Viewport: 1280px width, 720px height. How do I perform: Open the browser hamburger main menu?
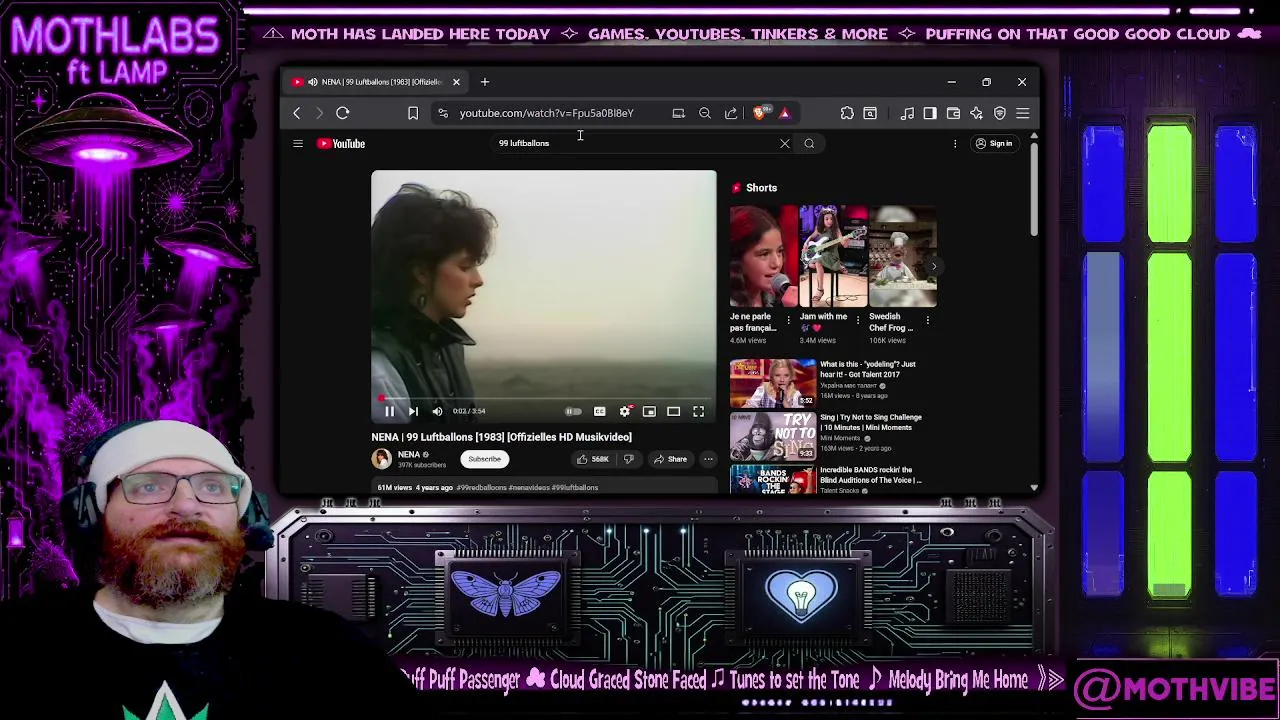pos(1022,113)
